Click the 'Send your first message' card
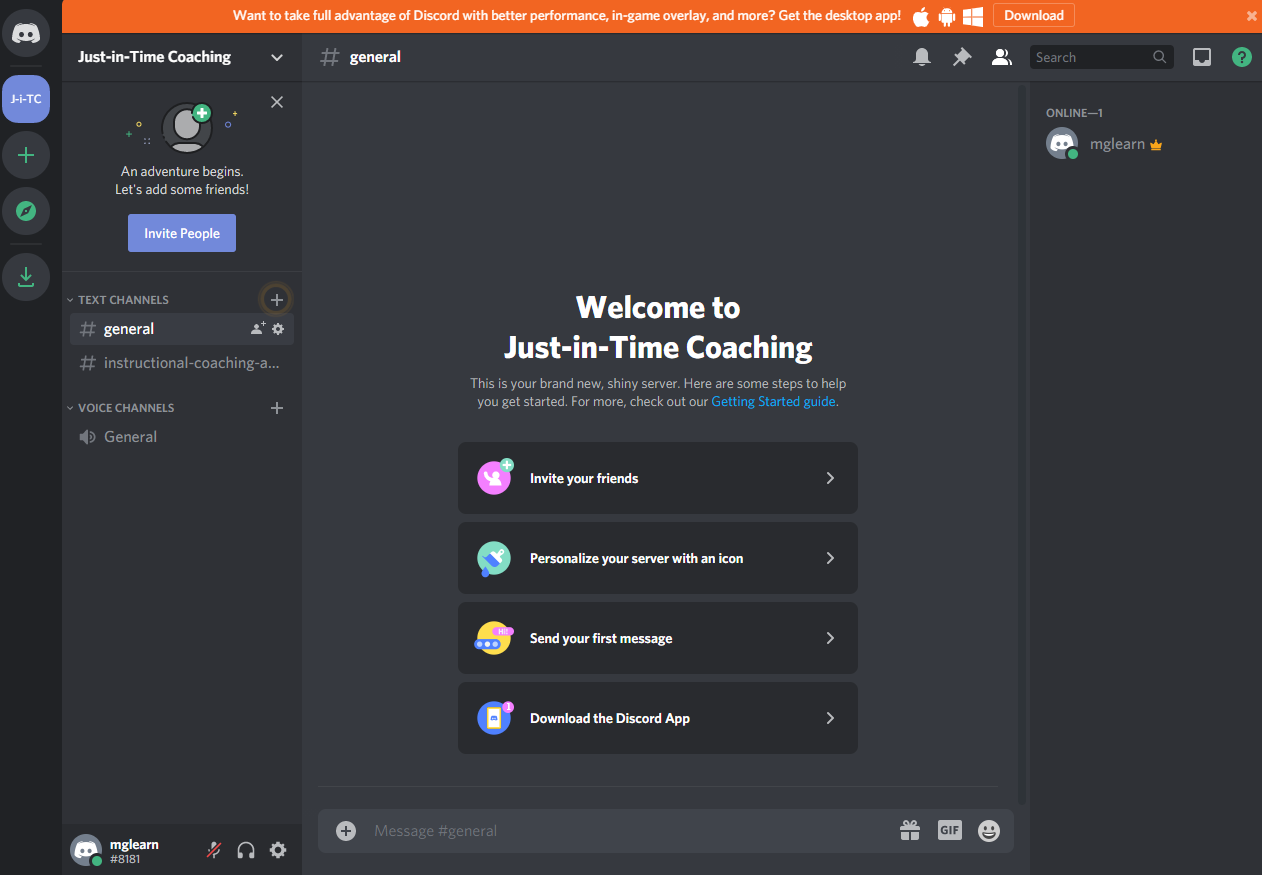Viewport: 1262px width, 875px height. coord(658,638)
